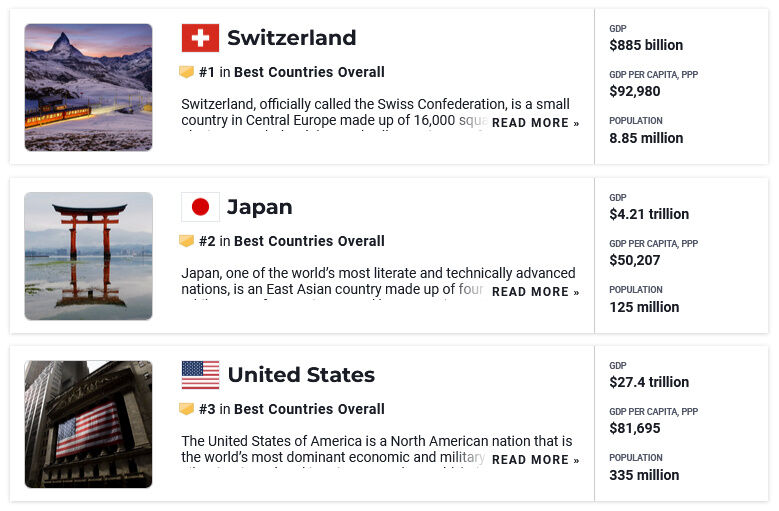This screenshot has width=779, height=511.
Task: Click '#3 in Best Countries Overall' link
Action: pyautogui.click(x=292, y=409)
